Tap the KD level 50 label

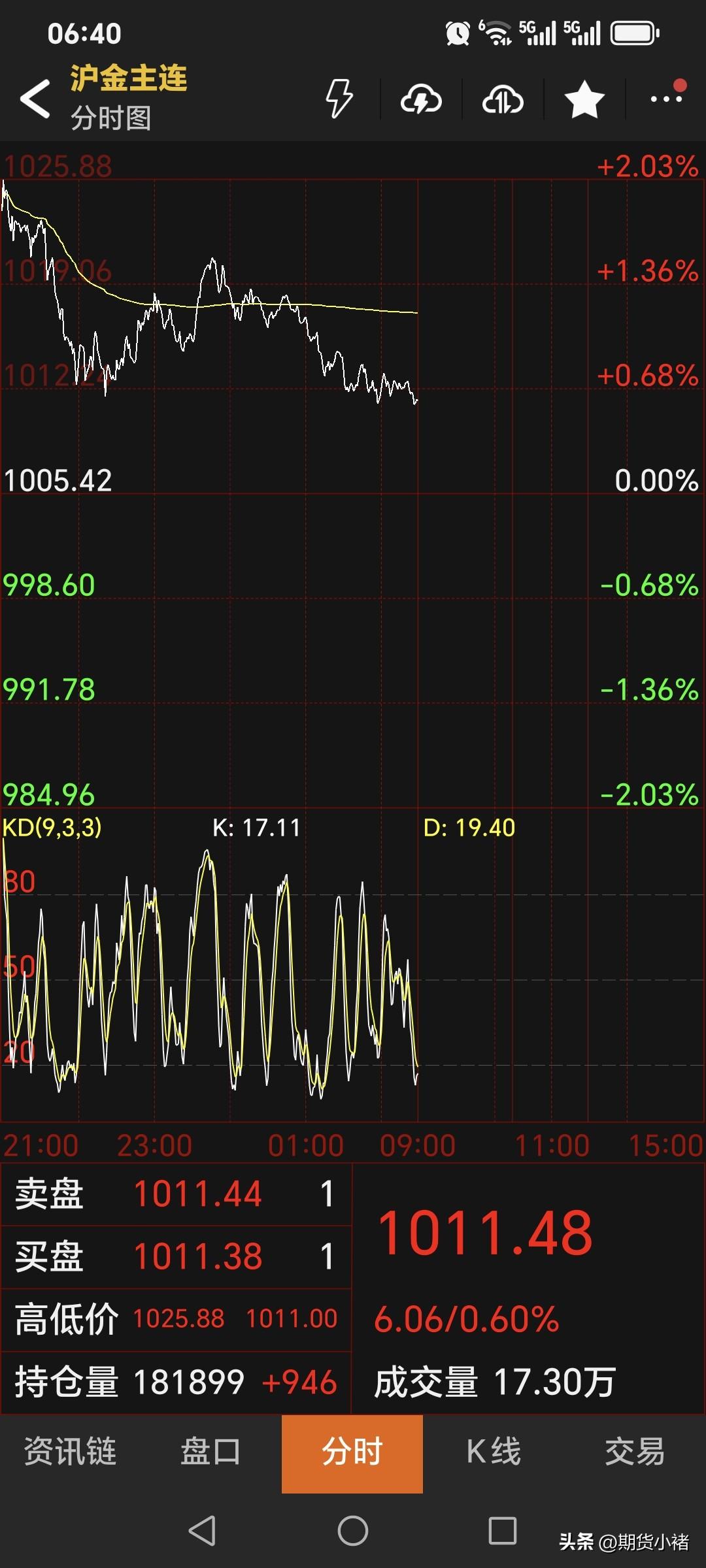20,966
